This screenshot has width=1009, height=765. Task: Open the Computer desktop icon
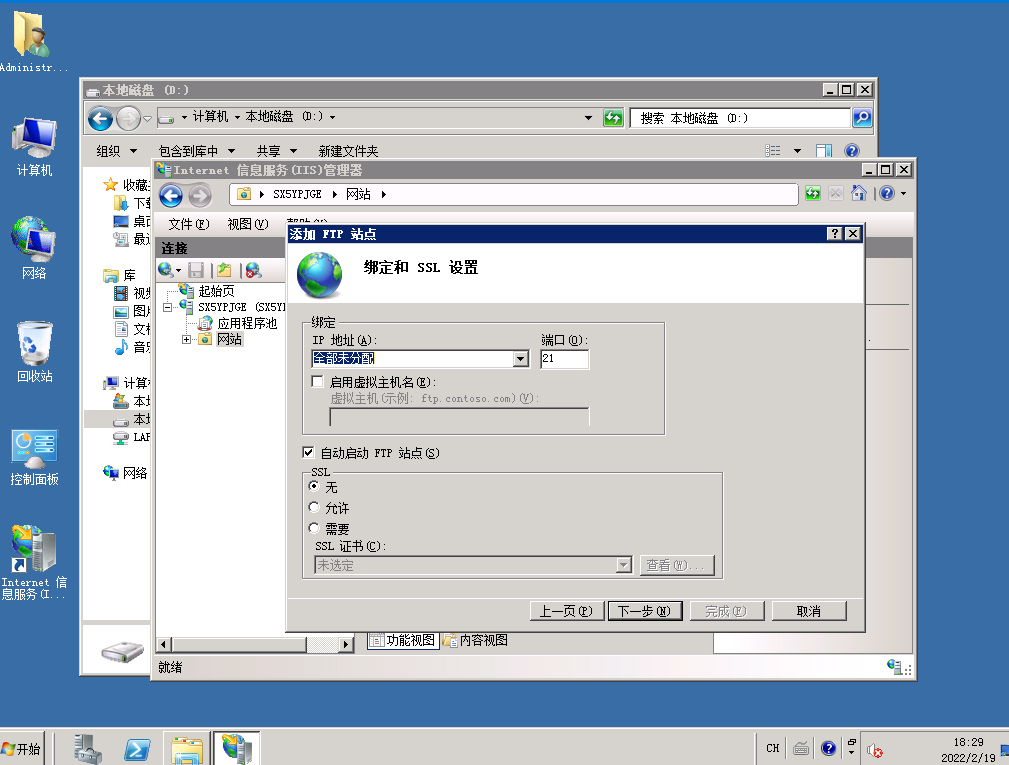(x=34, y=147)
